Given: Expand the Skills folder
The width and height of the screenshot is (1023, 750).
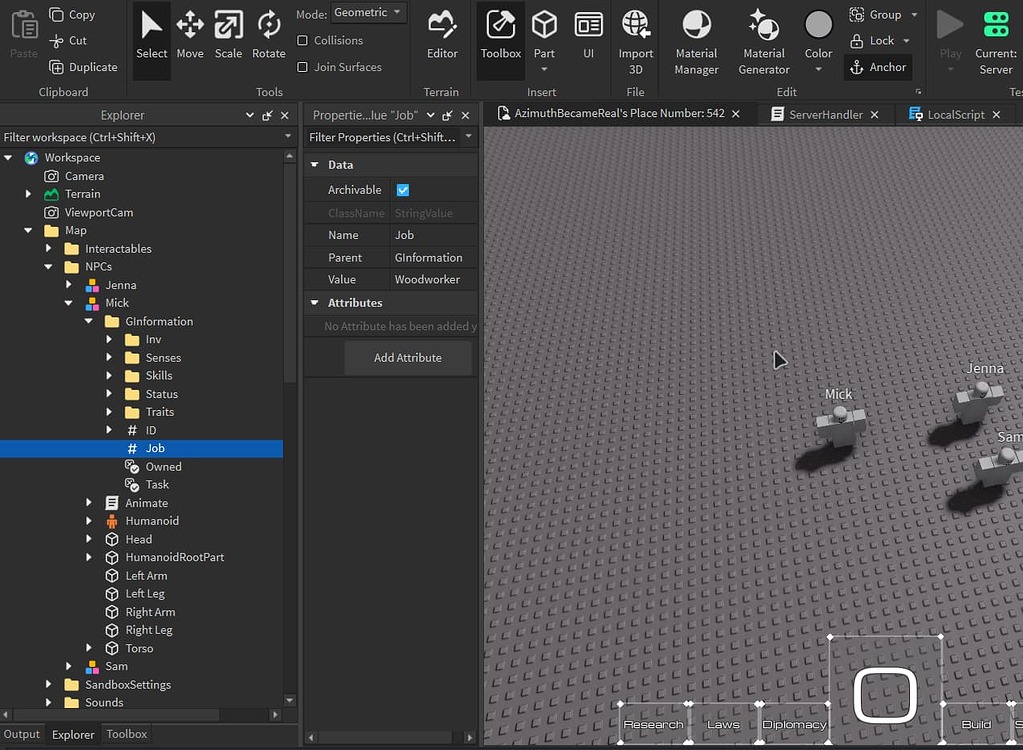Looking at the screenshot, I should pyautogui.click(x=109, y=376).
